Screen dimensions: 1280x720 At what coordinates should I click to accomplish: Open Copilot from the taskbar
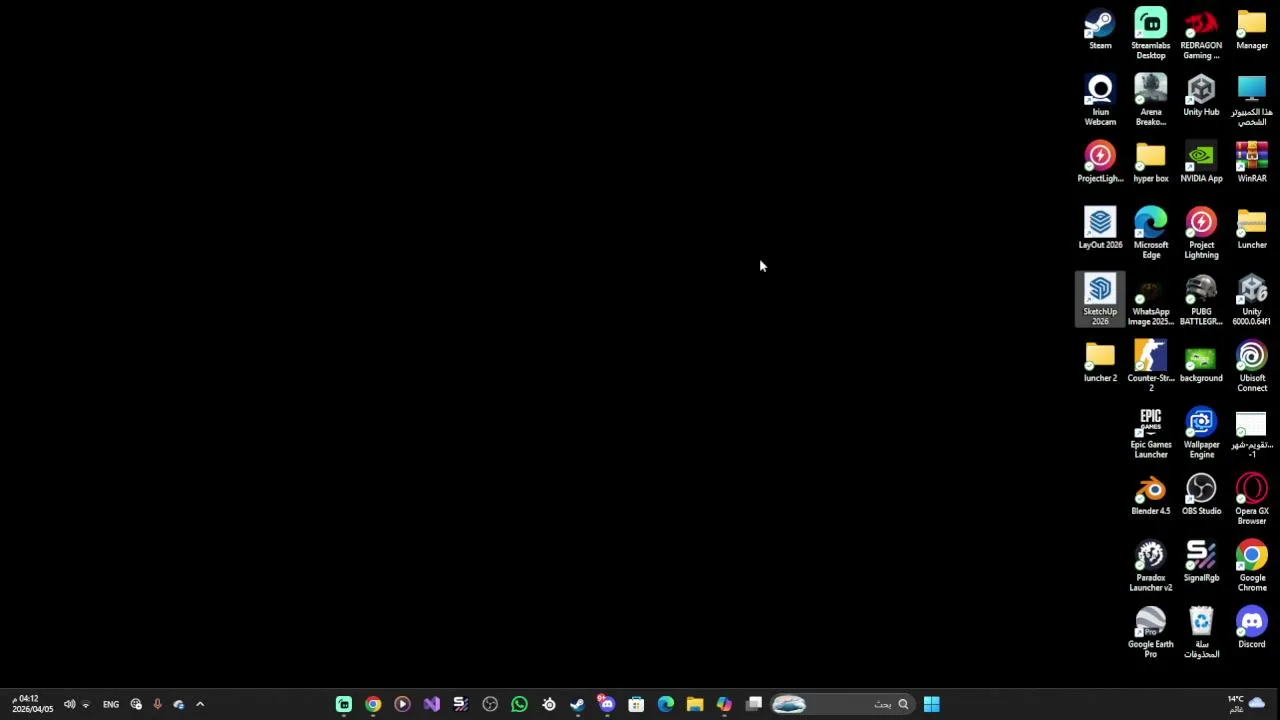pyautogui.click(x=724, y=704)
